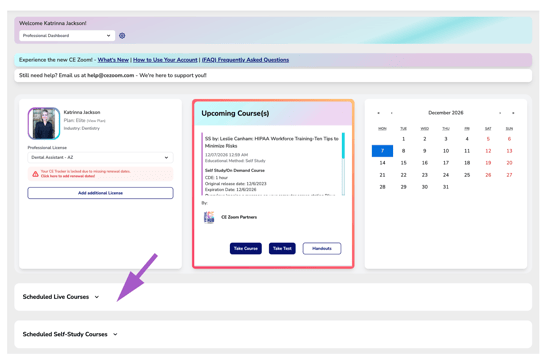Select December 24 in calendar

(x=446, y=175)
